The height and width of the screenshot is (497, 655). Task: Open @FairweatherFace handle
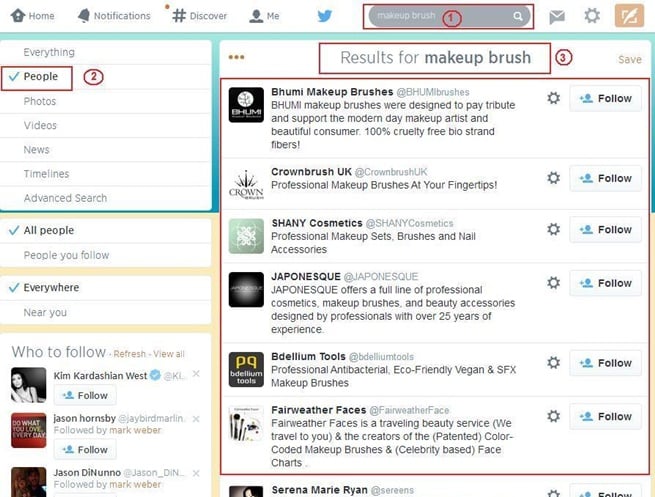coord(409,410)
